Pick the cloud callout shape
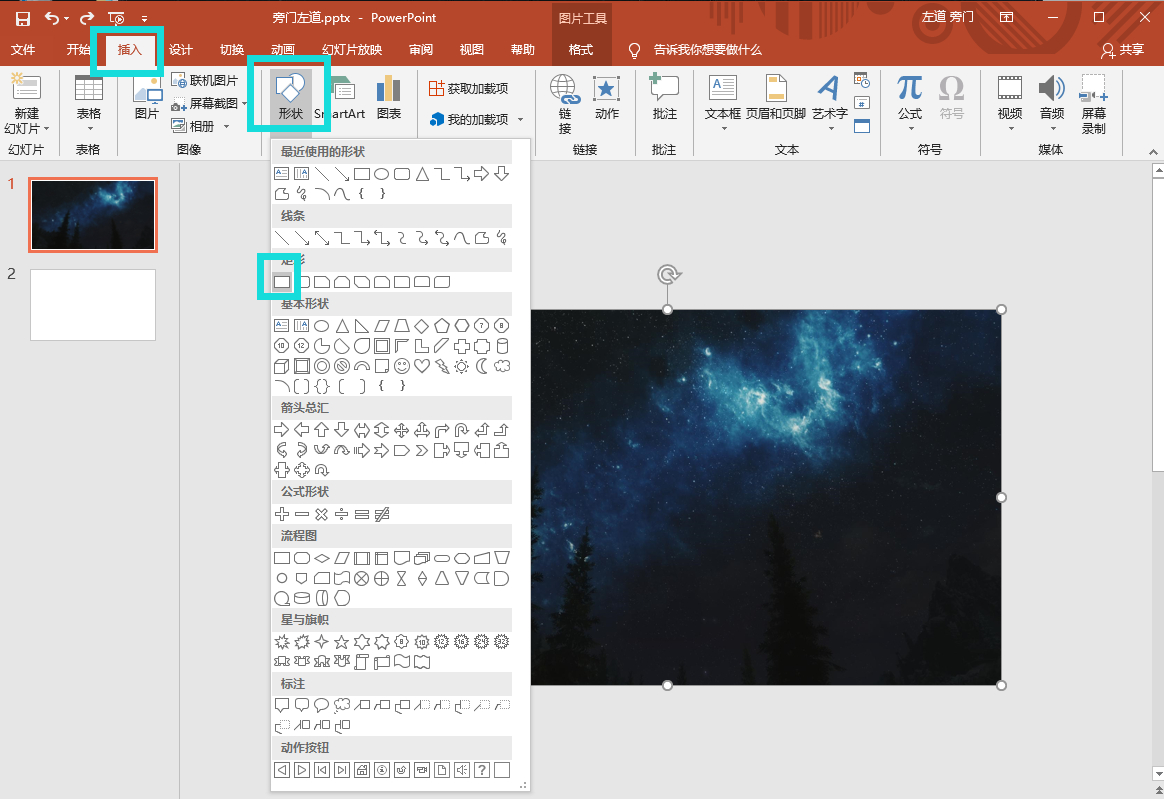The image size is (1164, 799). pyautogui.click(x=341, y=705)
